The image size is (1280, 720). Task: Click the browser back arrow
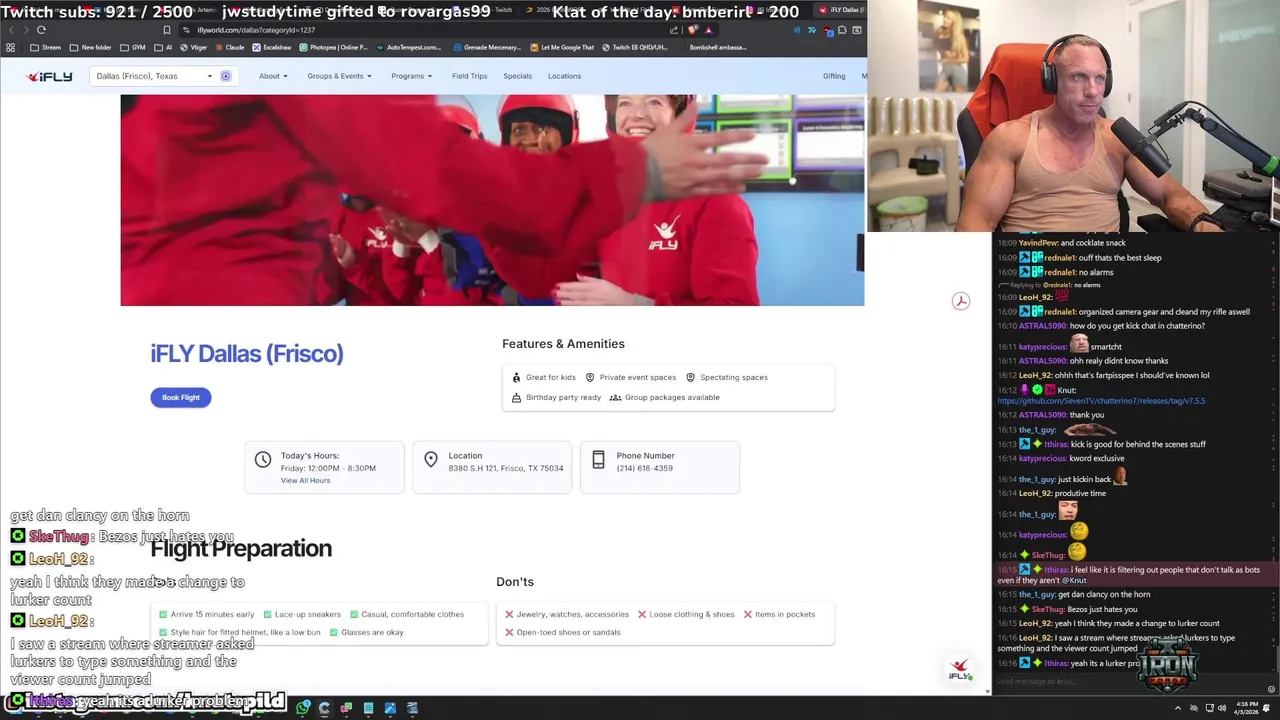click(11, 30)
